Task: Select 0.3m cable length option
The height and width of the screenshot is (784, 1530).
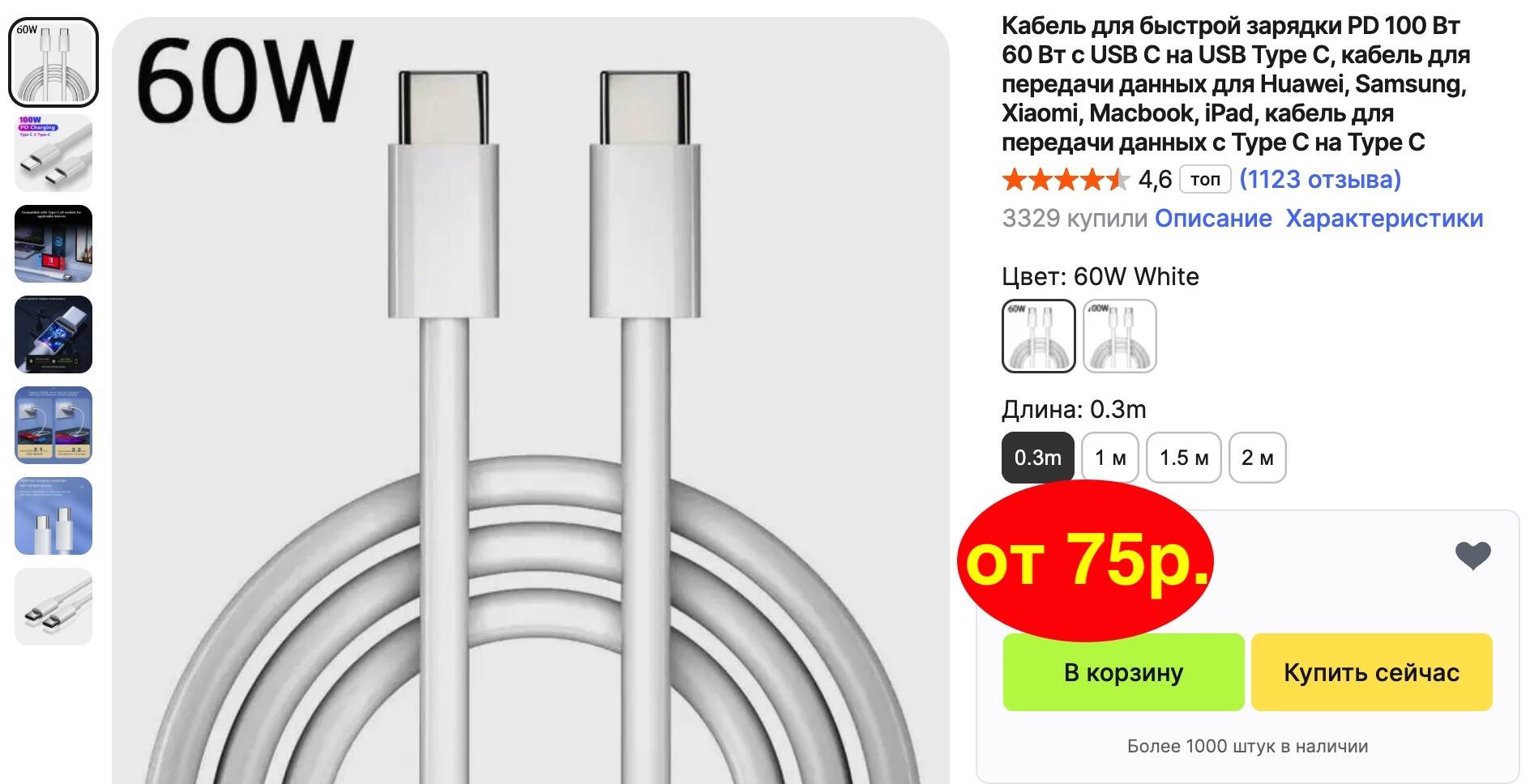Action: pos(1038,458)
